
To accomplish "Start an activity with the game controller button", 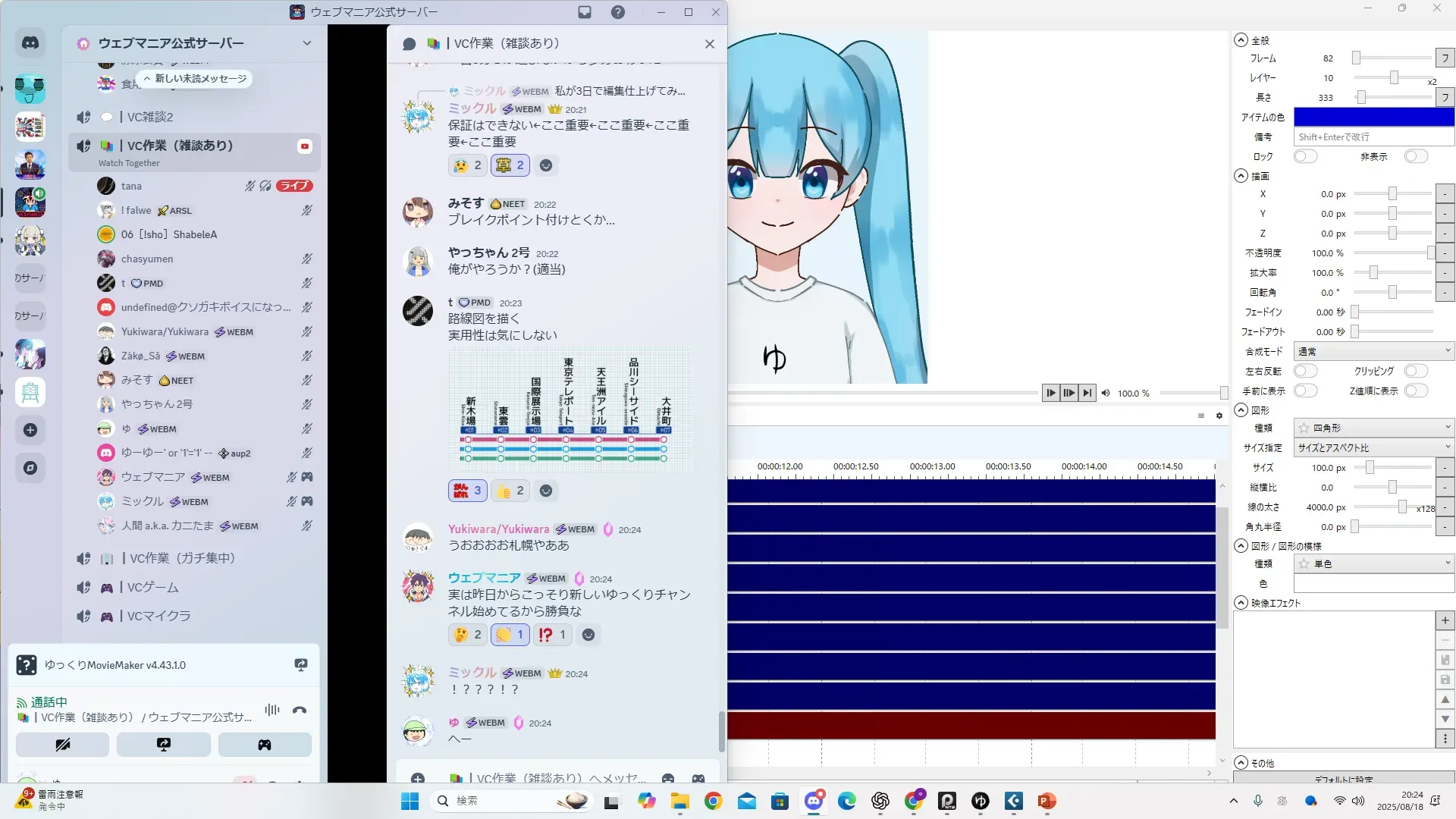I will click(265, 745).
